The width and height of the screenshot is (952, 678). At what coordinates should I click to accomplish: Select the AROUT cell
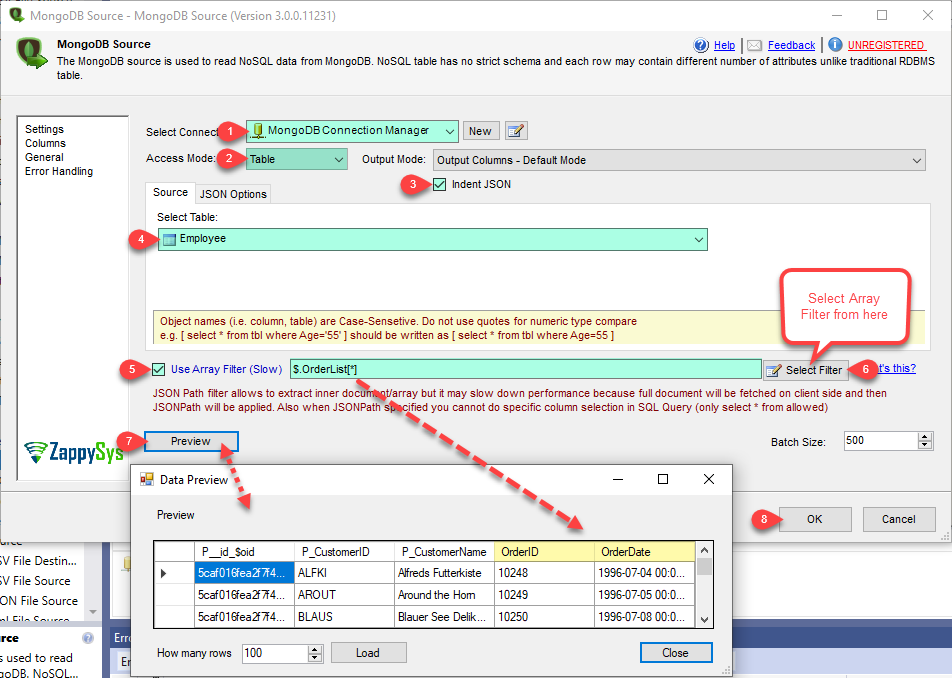tap(344, 595)
